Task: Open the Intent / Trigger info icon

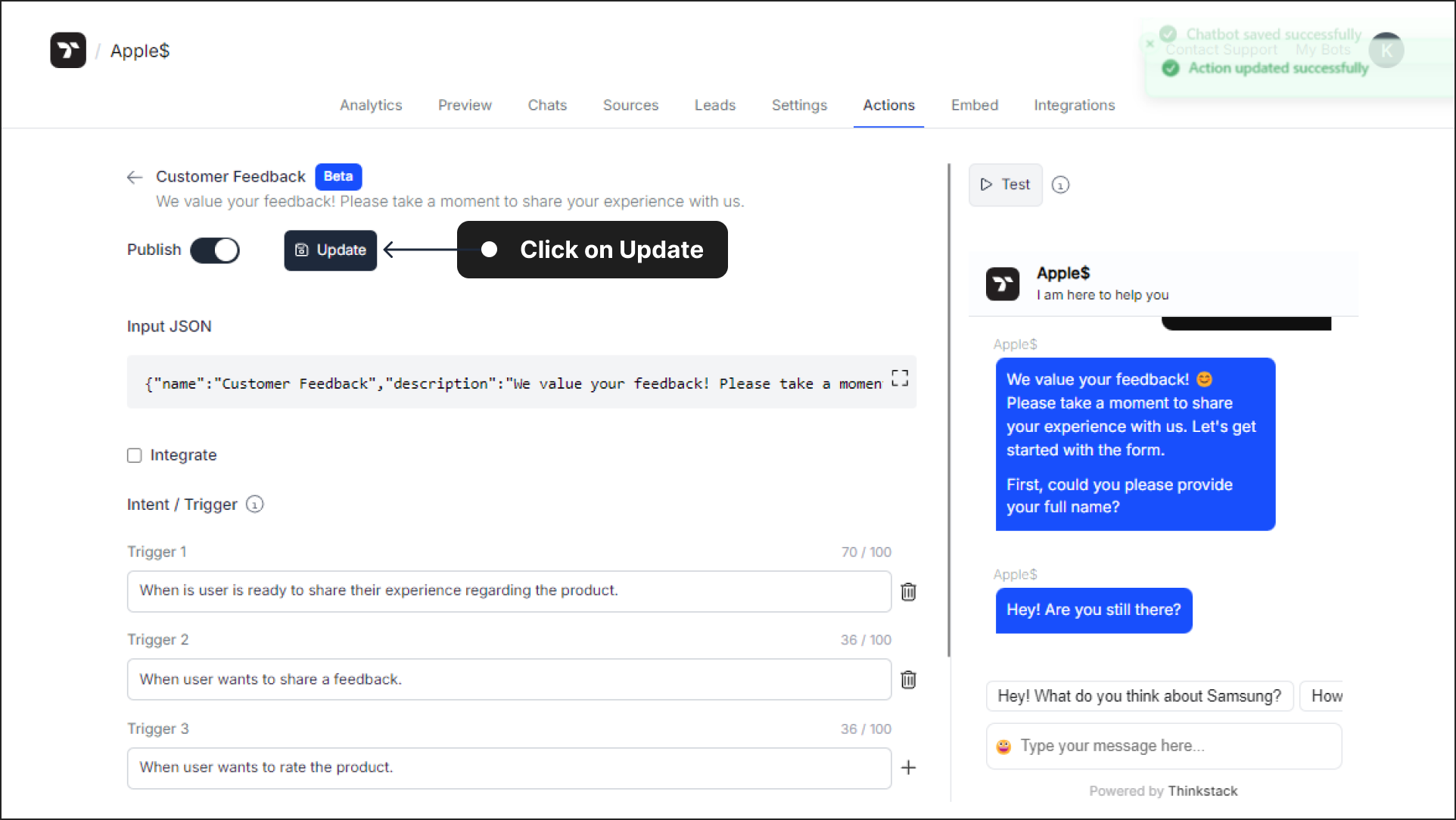Action: pos(255,504)
